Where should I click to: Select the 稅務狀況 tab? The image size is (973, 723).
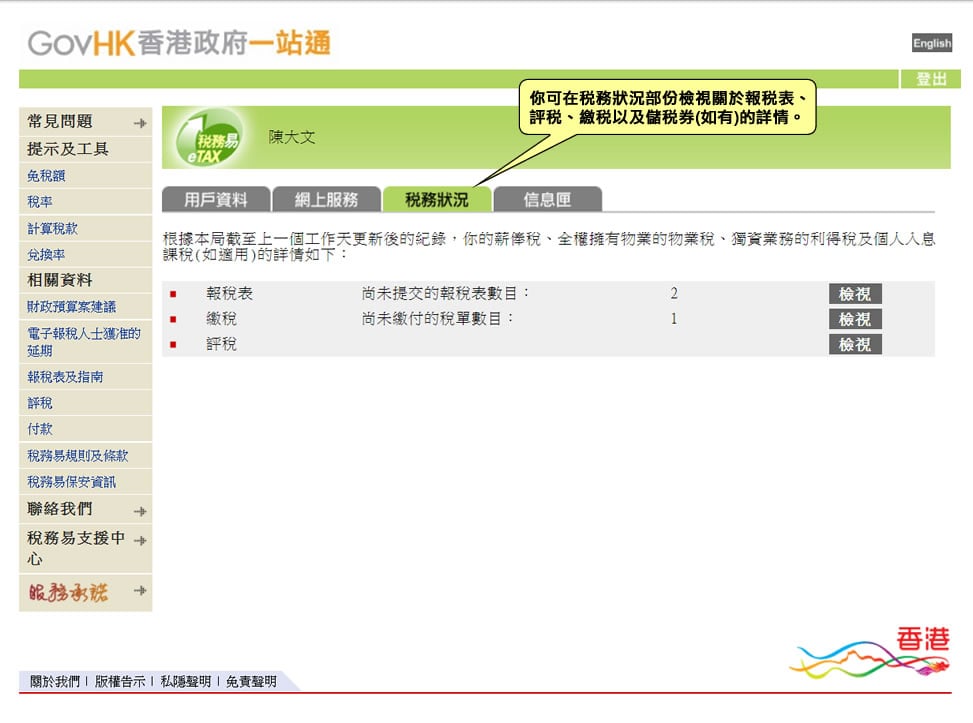(436, 200)
